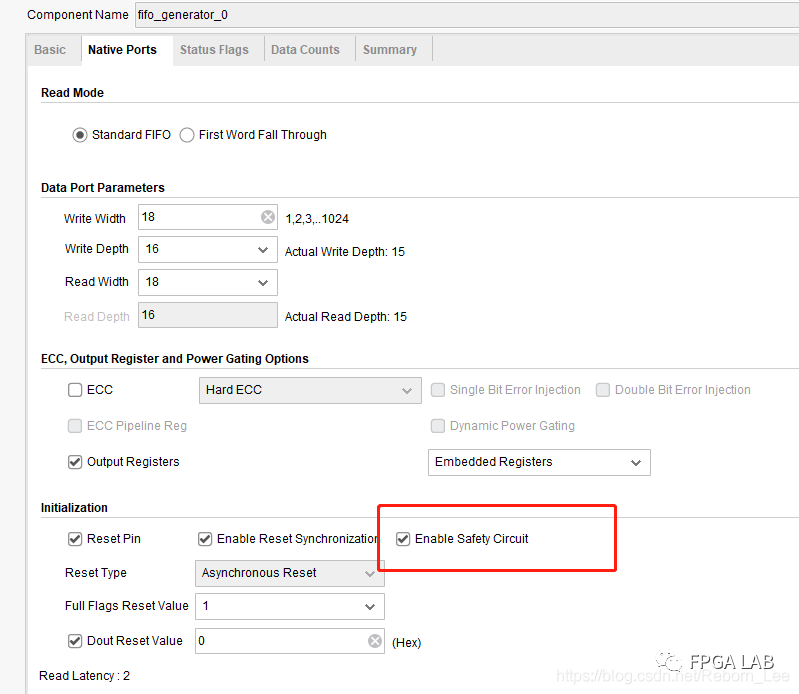The height and width of the screenshot is (694, 799).
Task: Toggle the Reset Pin checkbox
Action: pyautogui.click(x=75, y=539)
